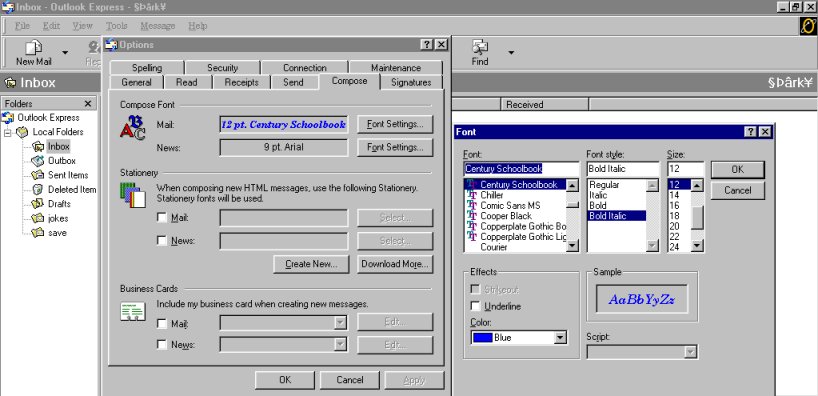The image size is (818, 396).
Task: Select Comic Sans MS in font list
Action: tap(510, 206)
